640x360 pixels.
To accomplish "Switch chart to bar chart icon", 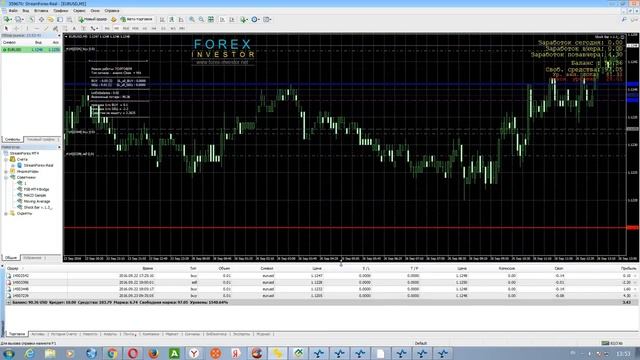I will [162, 19].
